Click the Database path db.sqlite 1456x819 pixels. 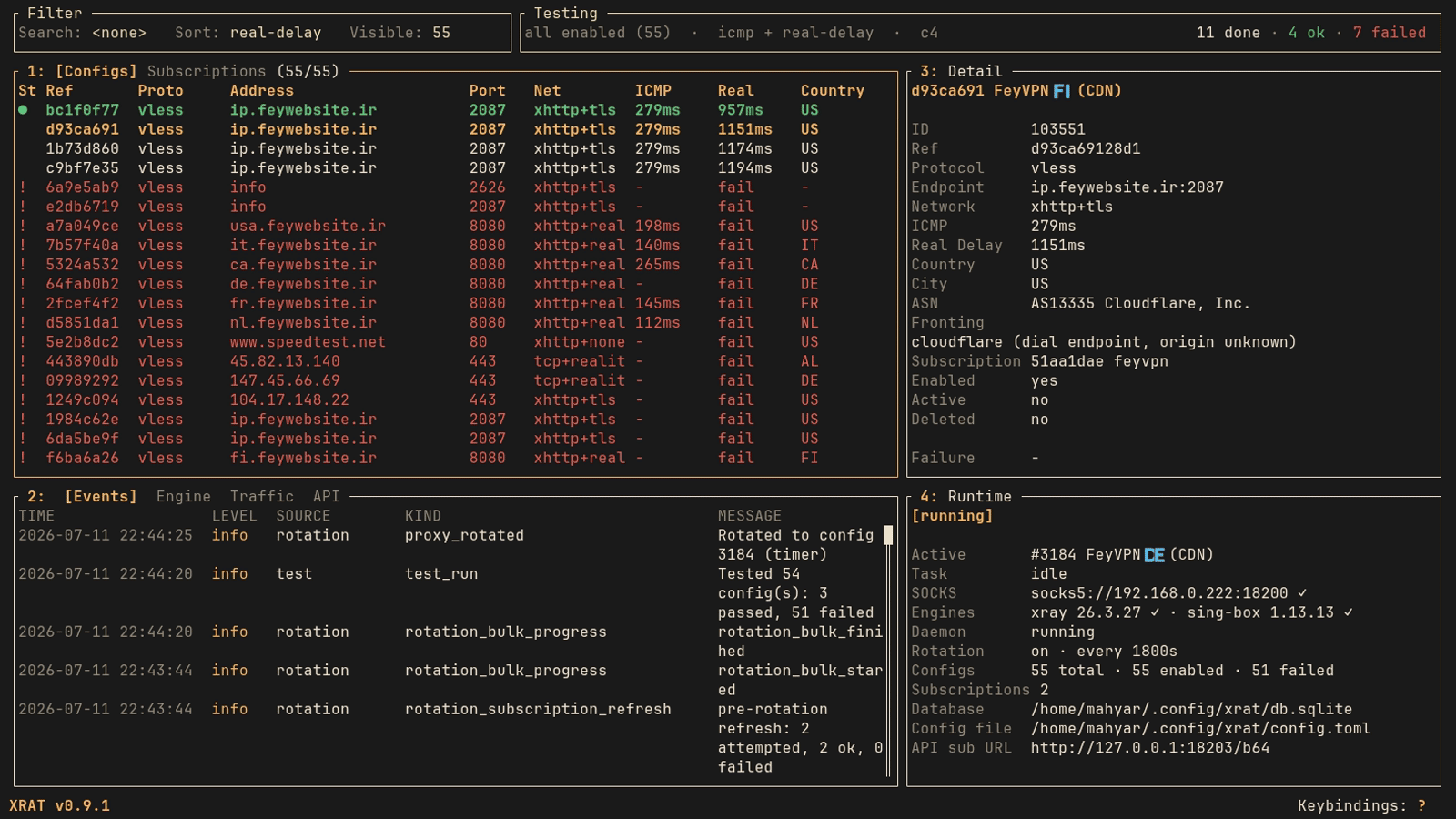(x=1191, y=709)
